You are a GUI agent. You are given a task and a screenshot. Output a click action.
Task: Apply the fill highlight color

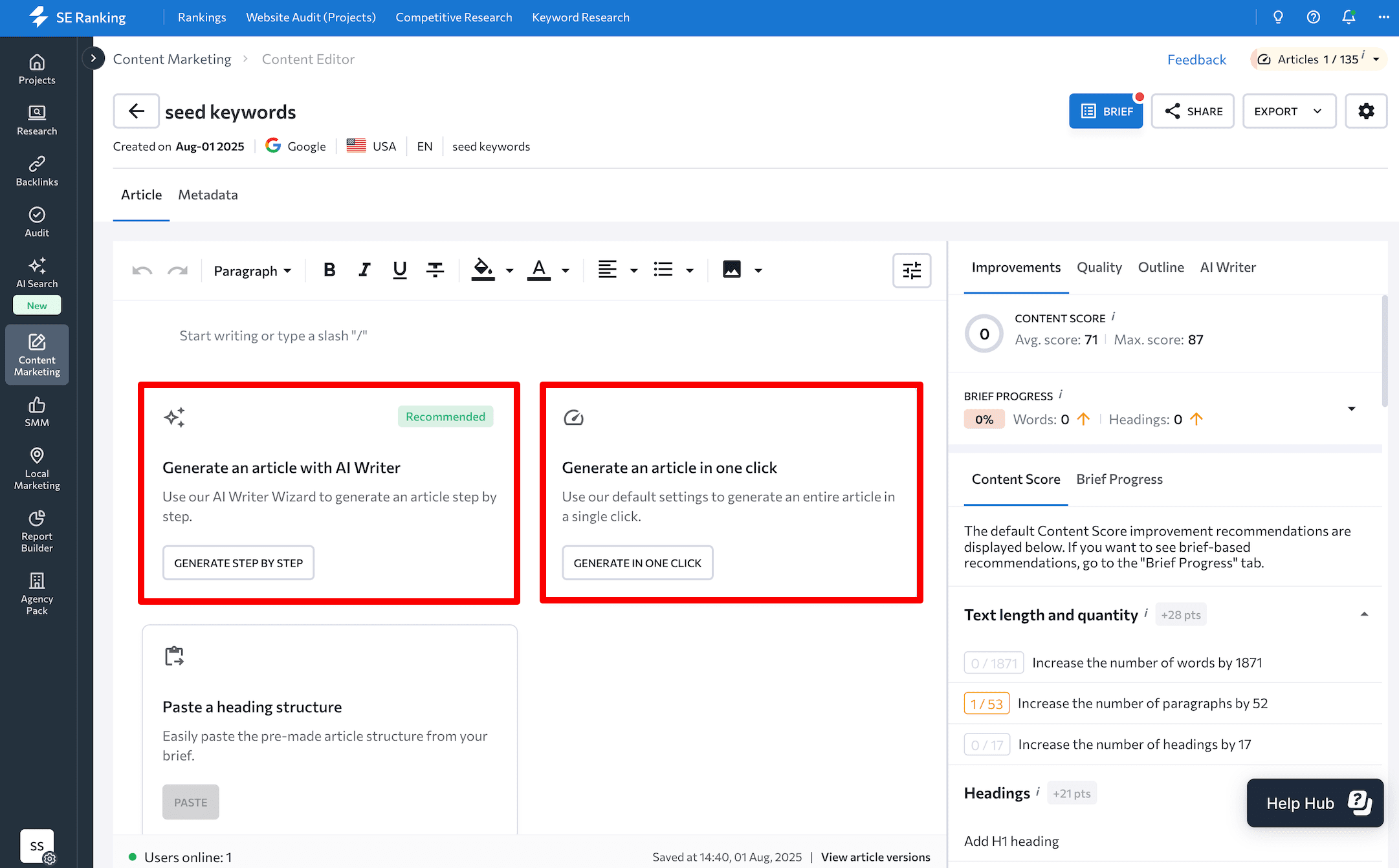point(483,270)
